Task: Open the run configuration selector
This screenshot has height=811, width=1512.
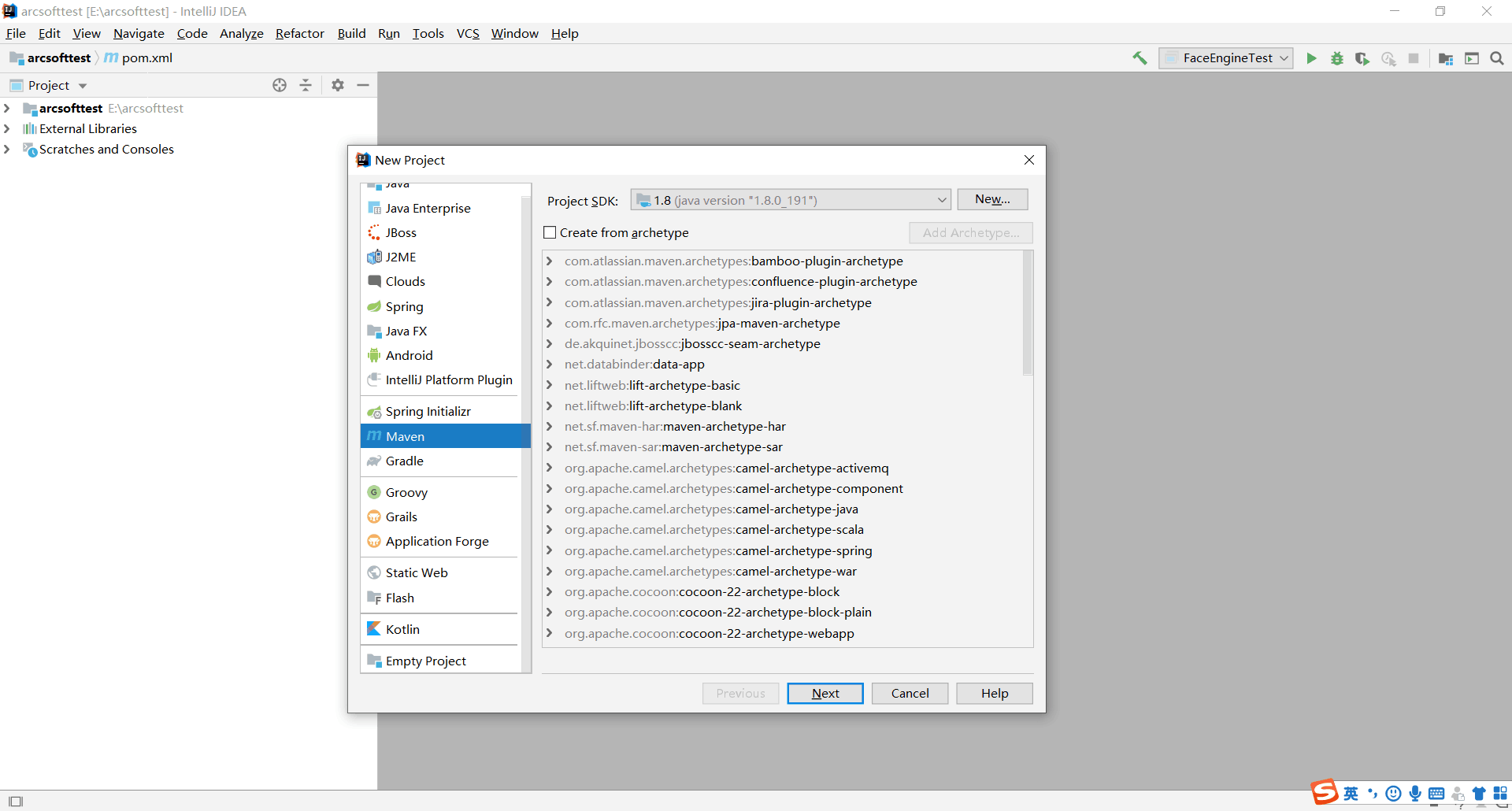Action: click(1225, 58)
